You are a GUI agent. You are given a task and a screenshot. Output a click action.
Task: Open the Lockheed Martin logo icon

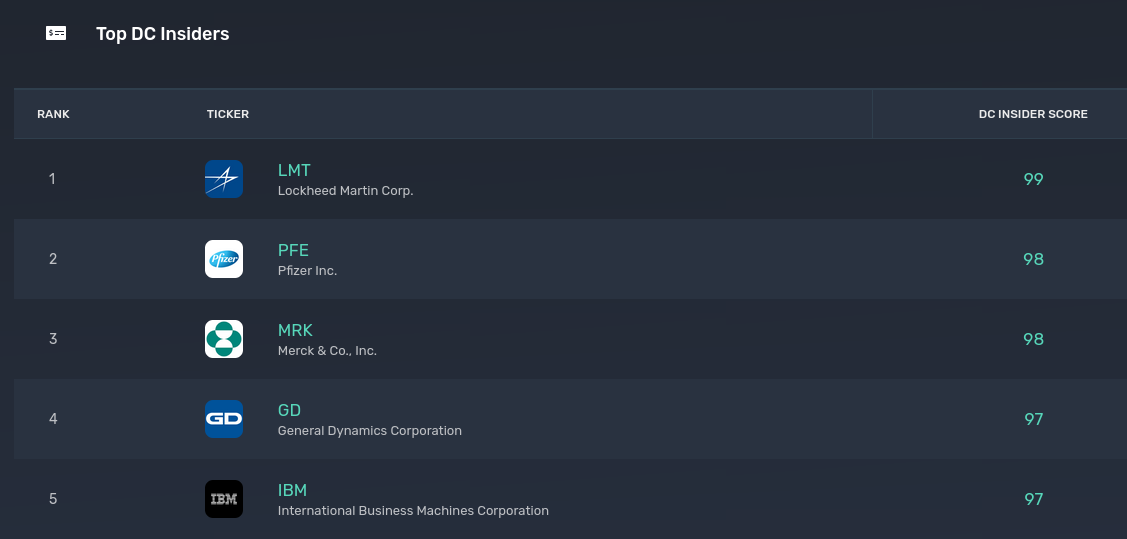click(224, 179)
